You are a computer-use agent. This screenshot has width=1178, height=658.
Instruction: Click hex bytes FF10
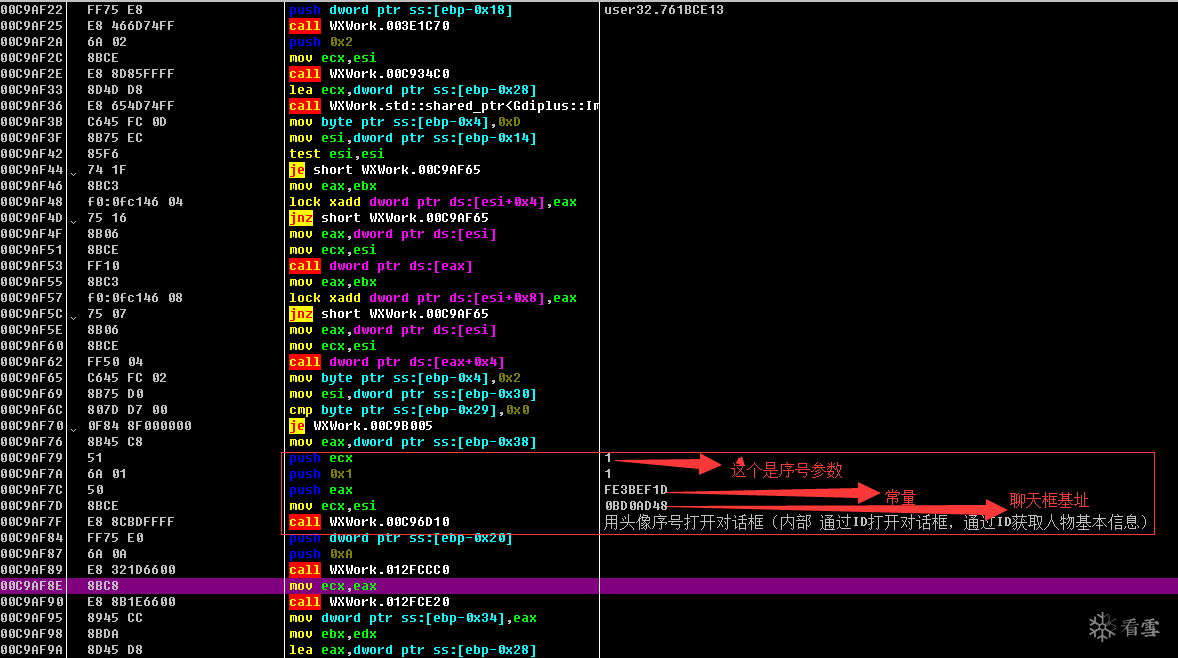tap(103, 266)
